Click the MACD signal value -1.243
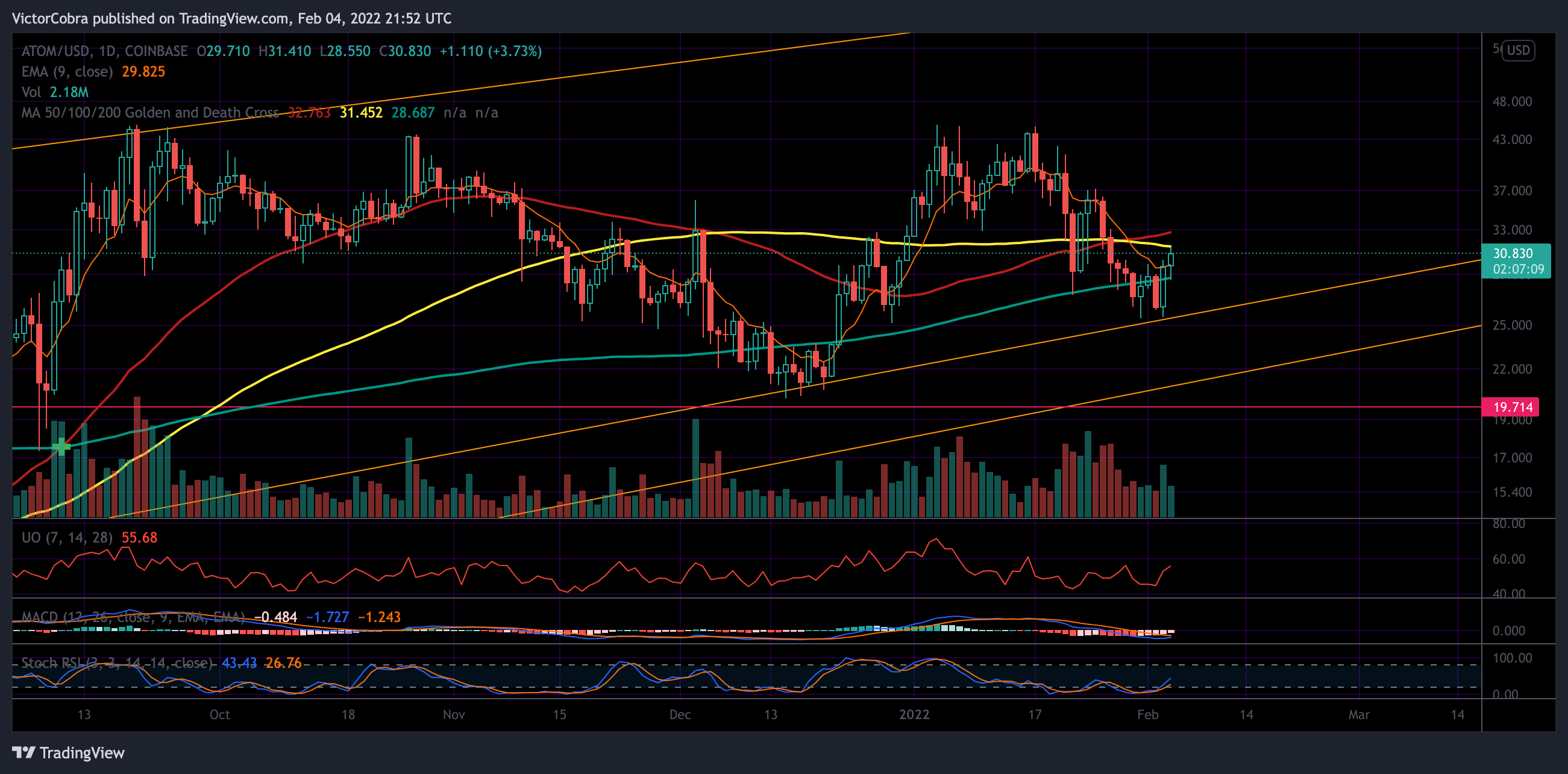 click(379, 617)
